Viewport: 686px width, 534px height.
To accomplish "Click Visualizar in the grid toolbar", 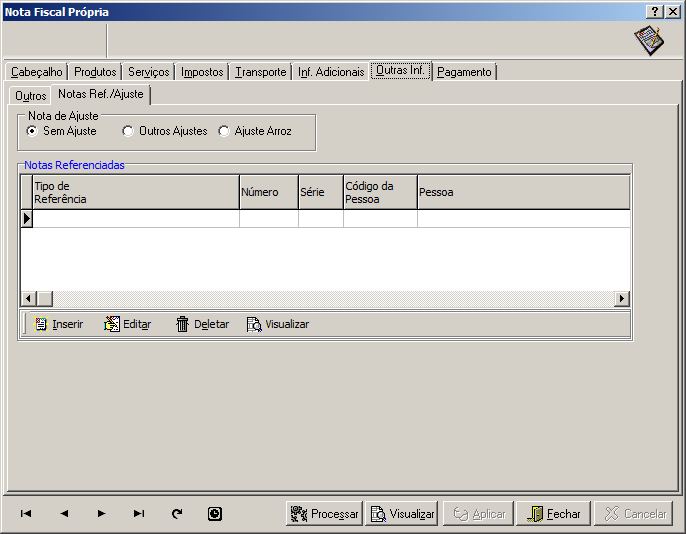I will (278, 324).
